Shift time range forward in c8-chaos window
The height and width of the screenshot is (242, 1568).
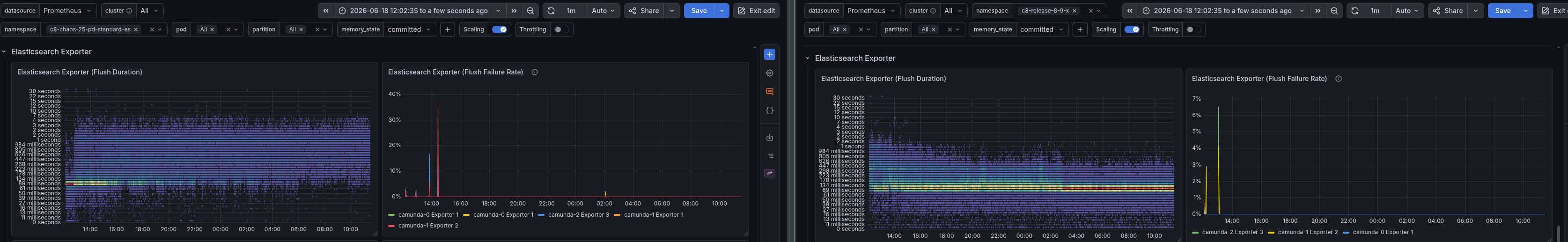click(515, 11)
